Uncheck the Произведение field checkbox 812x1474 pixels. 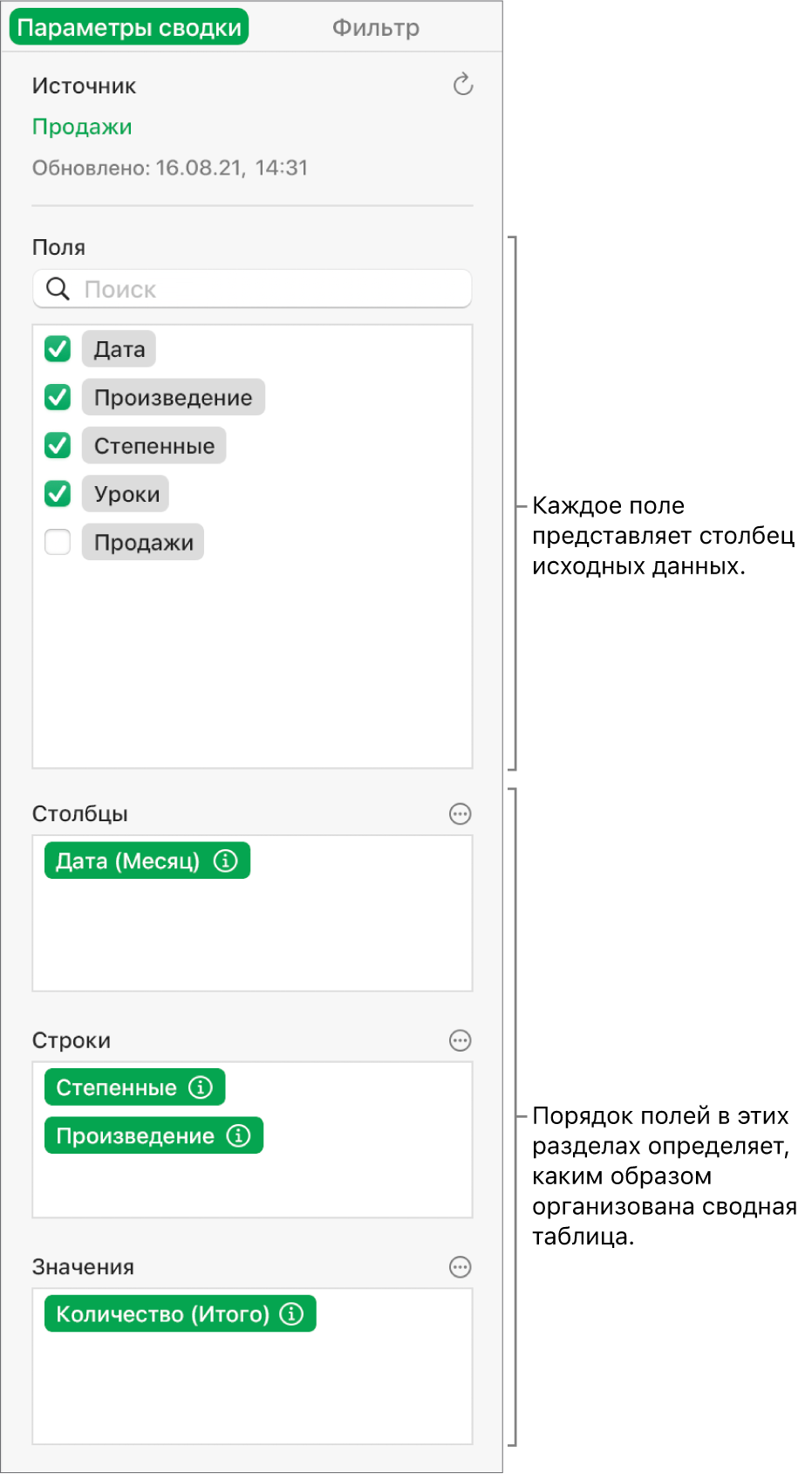58,397
